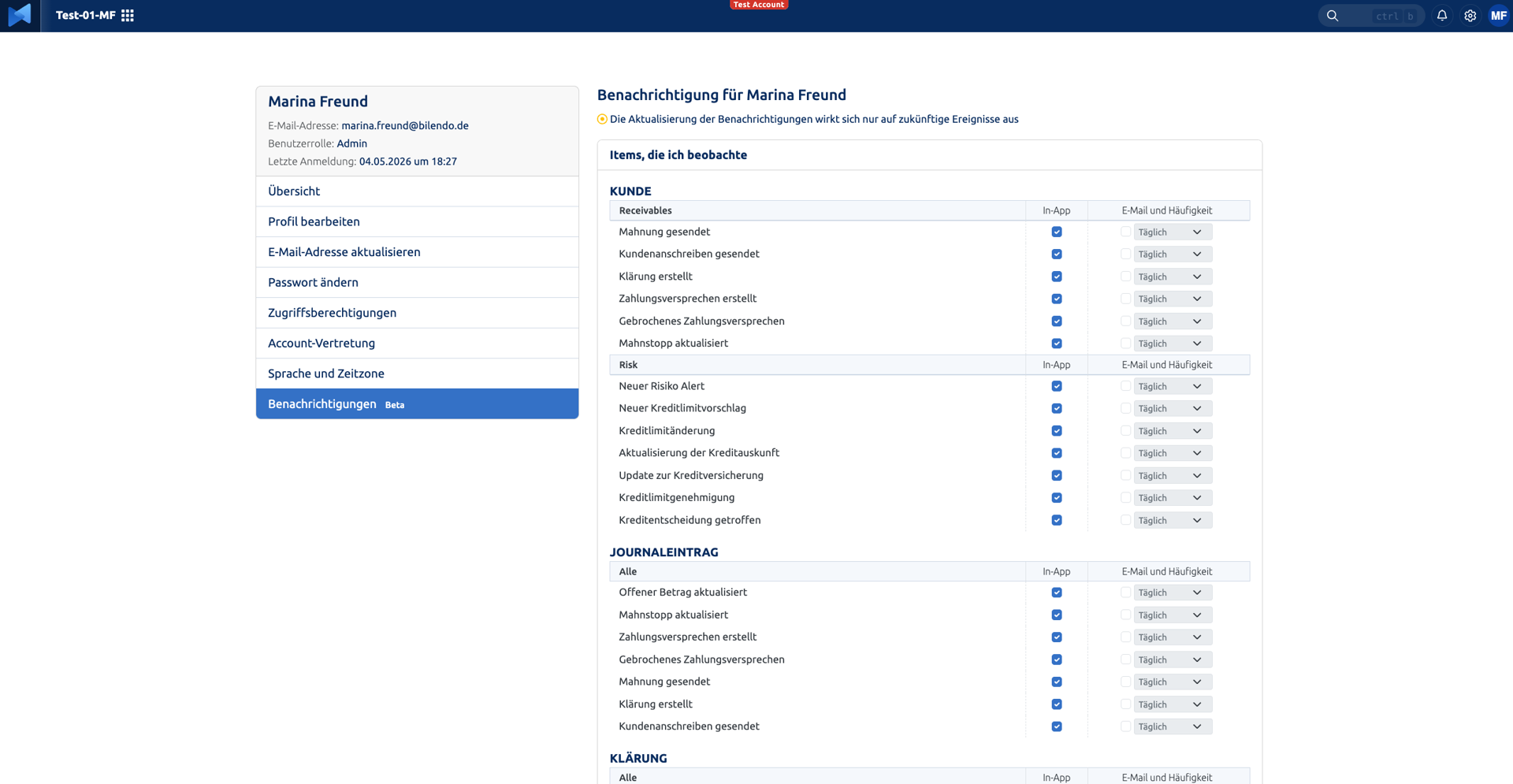
Task: Open the app grid switcher icon
Action: pos(128,16)
